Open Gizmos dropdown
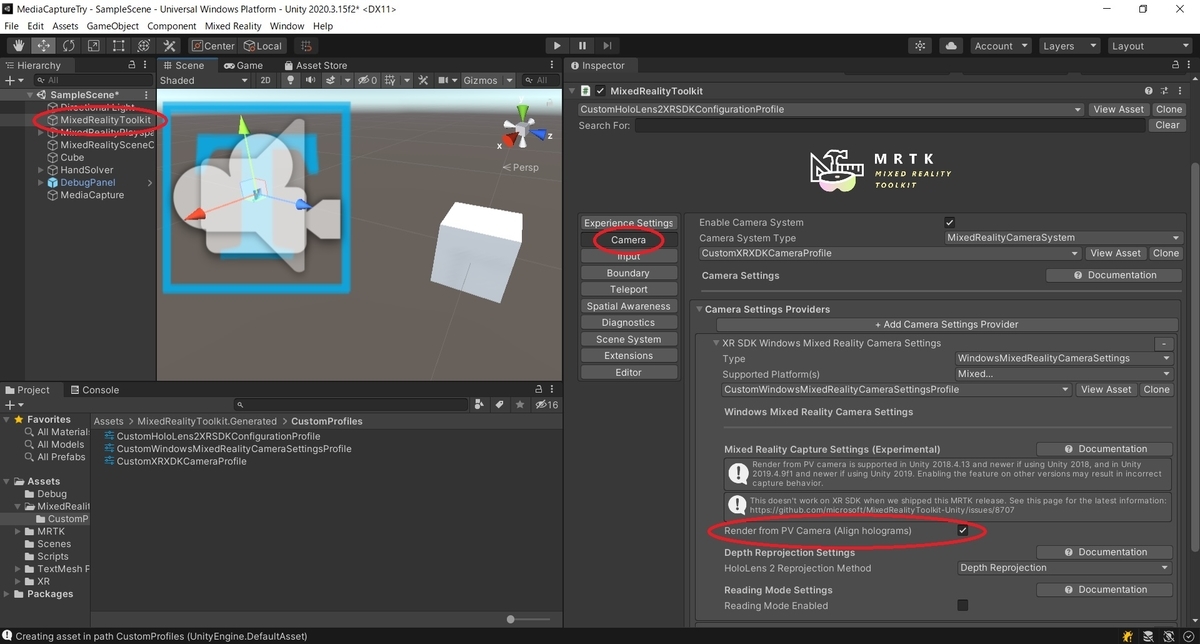This screenshot has height=644, width=1200. 486,80
